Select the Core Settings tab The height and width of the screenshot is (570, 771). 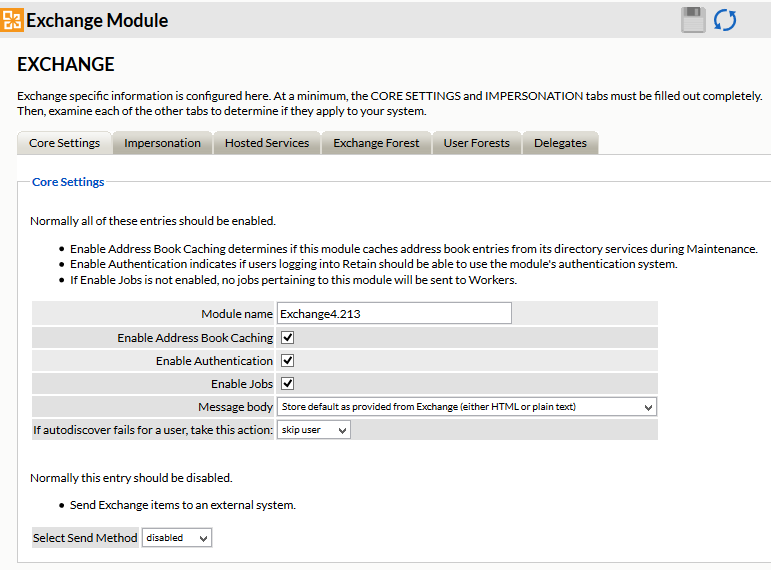[x=64, y=143]
